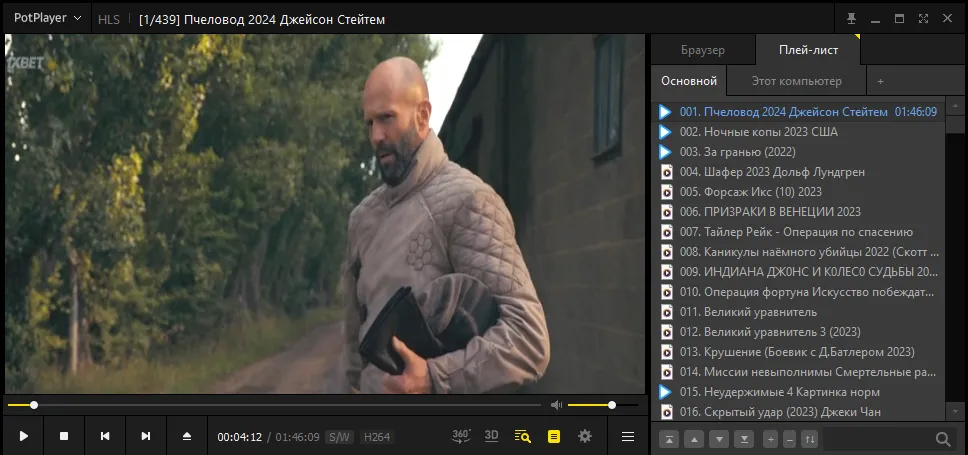Select 008. Каникулы наёмного убийцы 2022
968x455 pixels.
(798, 252)
